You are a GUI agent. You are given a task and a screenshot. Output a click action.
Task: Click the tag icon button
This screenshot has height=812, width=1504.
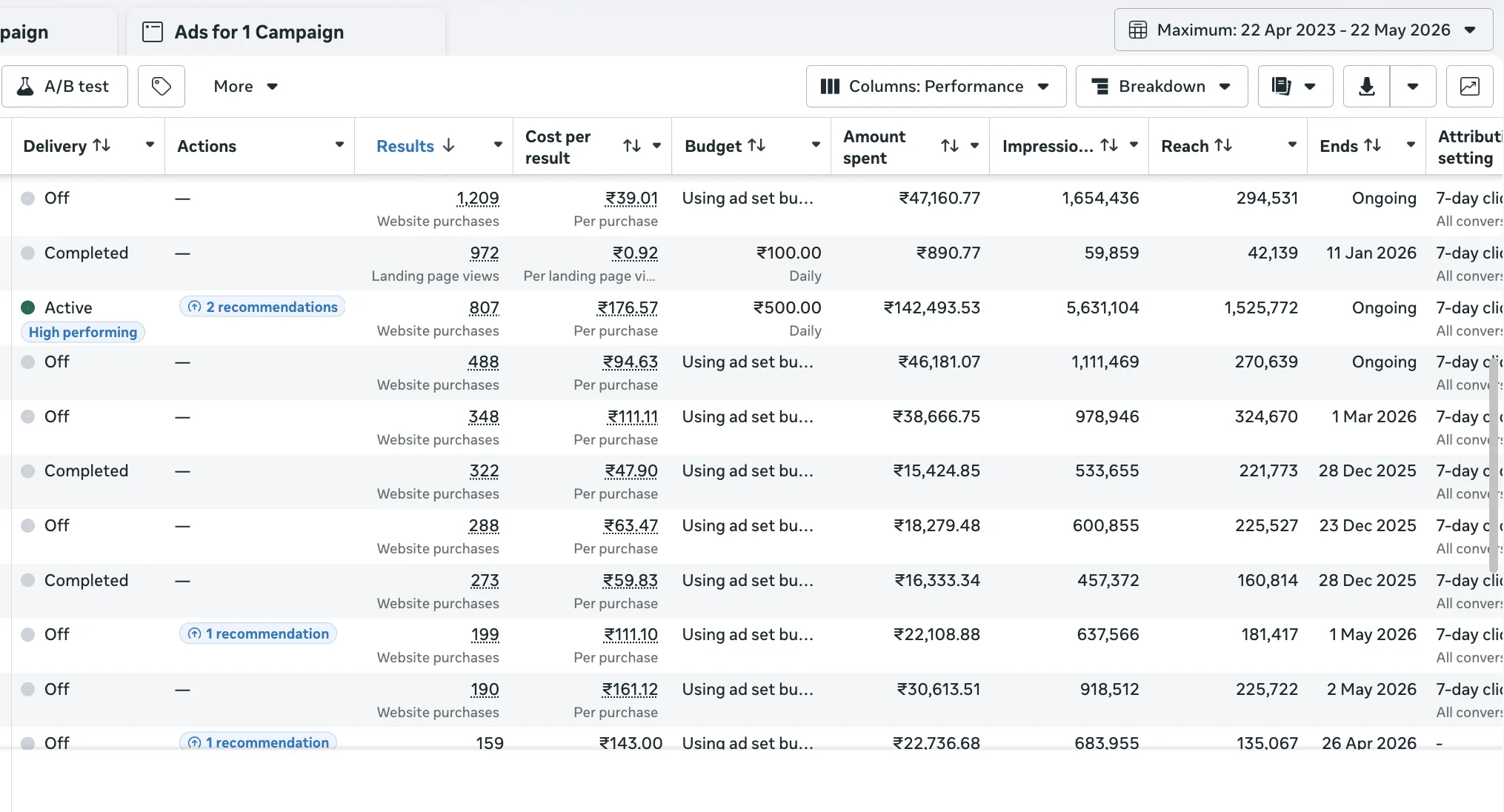[161, 86]
